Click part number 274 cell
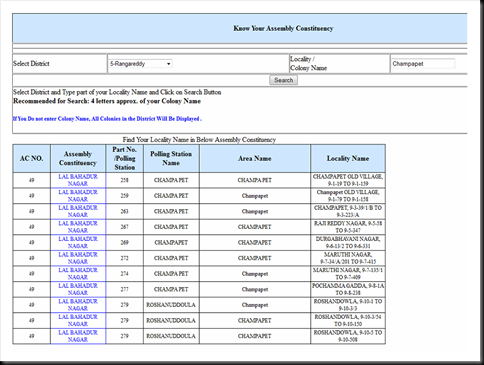Viewport: 484px width, 365px height. 125,274
